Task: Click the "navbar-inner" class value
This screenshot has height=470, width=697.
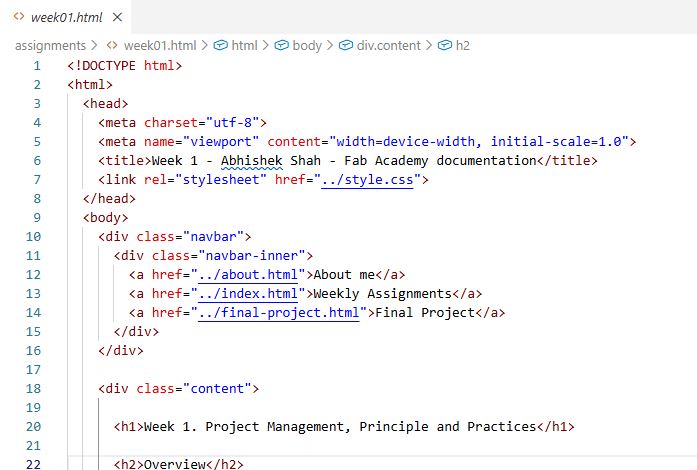Action: [252, 256]
